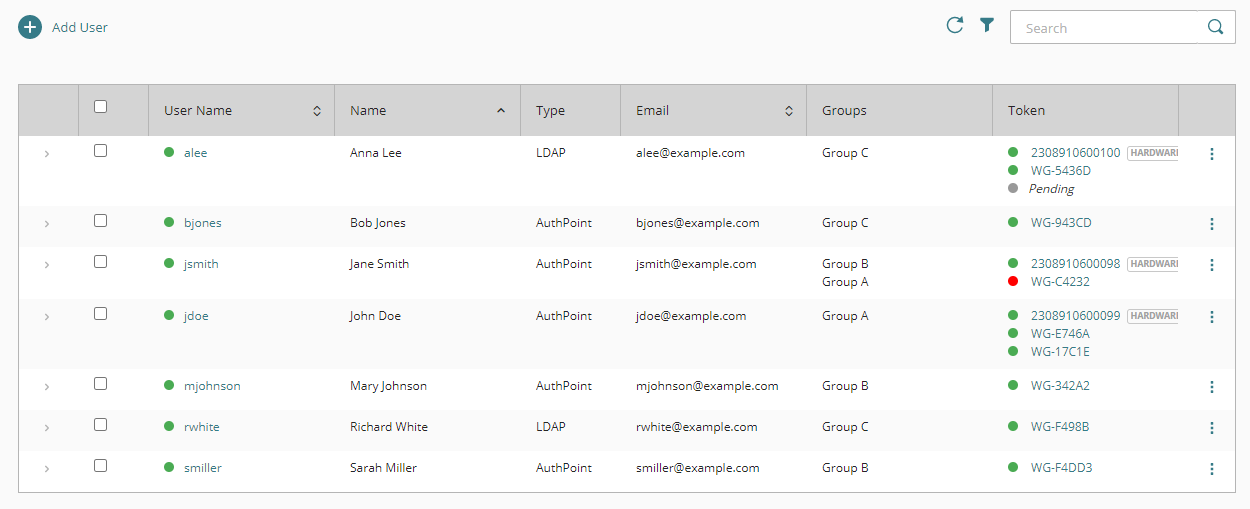Click in the Search input field
The height and width of the screenshot is (509, 1250).
point(1102,28)
